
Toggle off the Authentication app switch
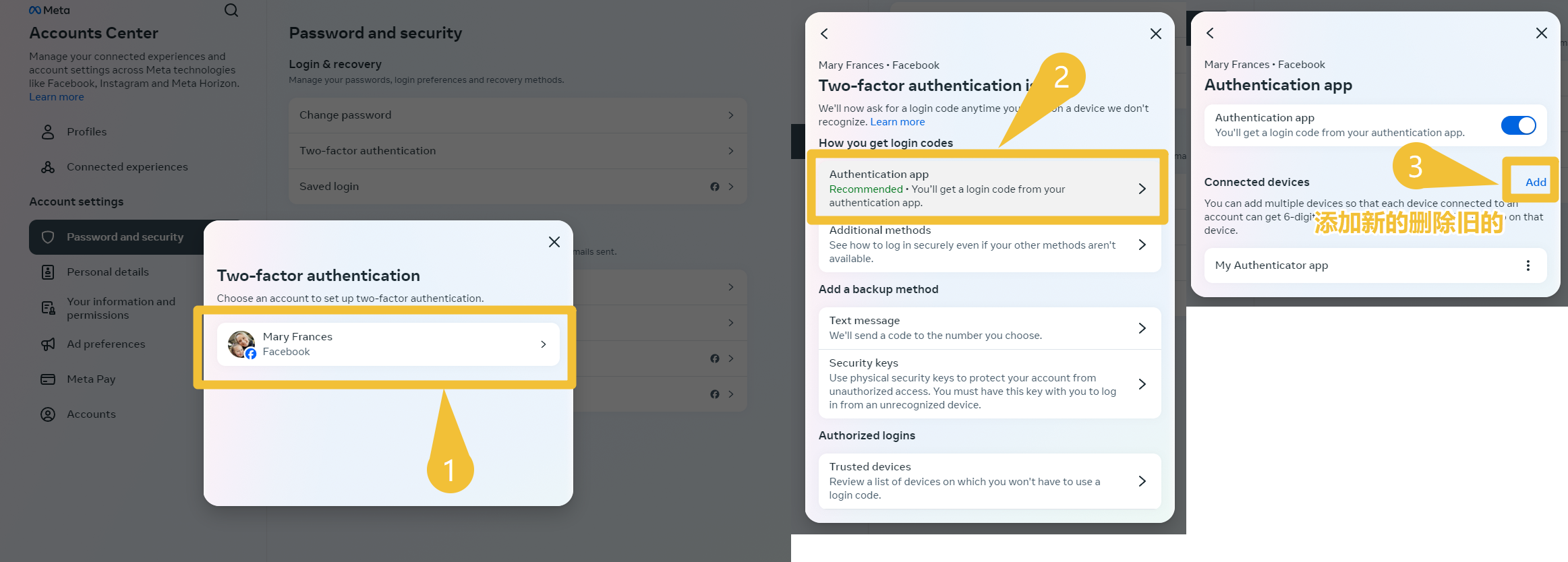pos(1517,125)
